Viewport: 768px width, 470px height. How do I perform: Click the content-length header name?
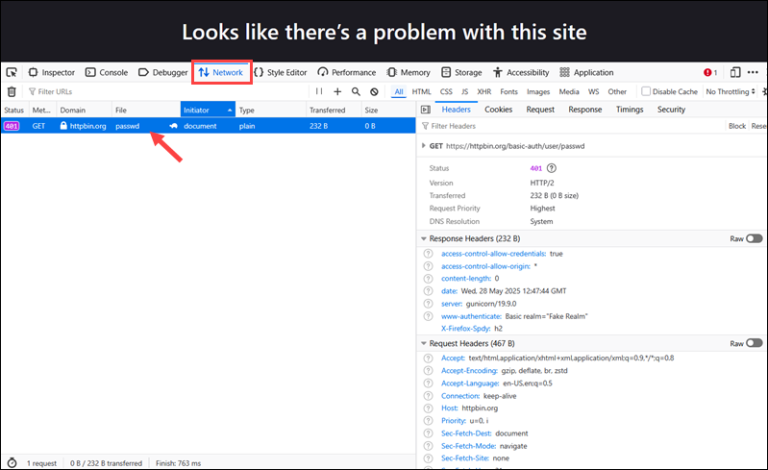tap(466, 278)
